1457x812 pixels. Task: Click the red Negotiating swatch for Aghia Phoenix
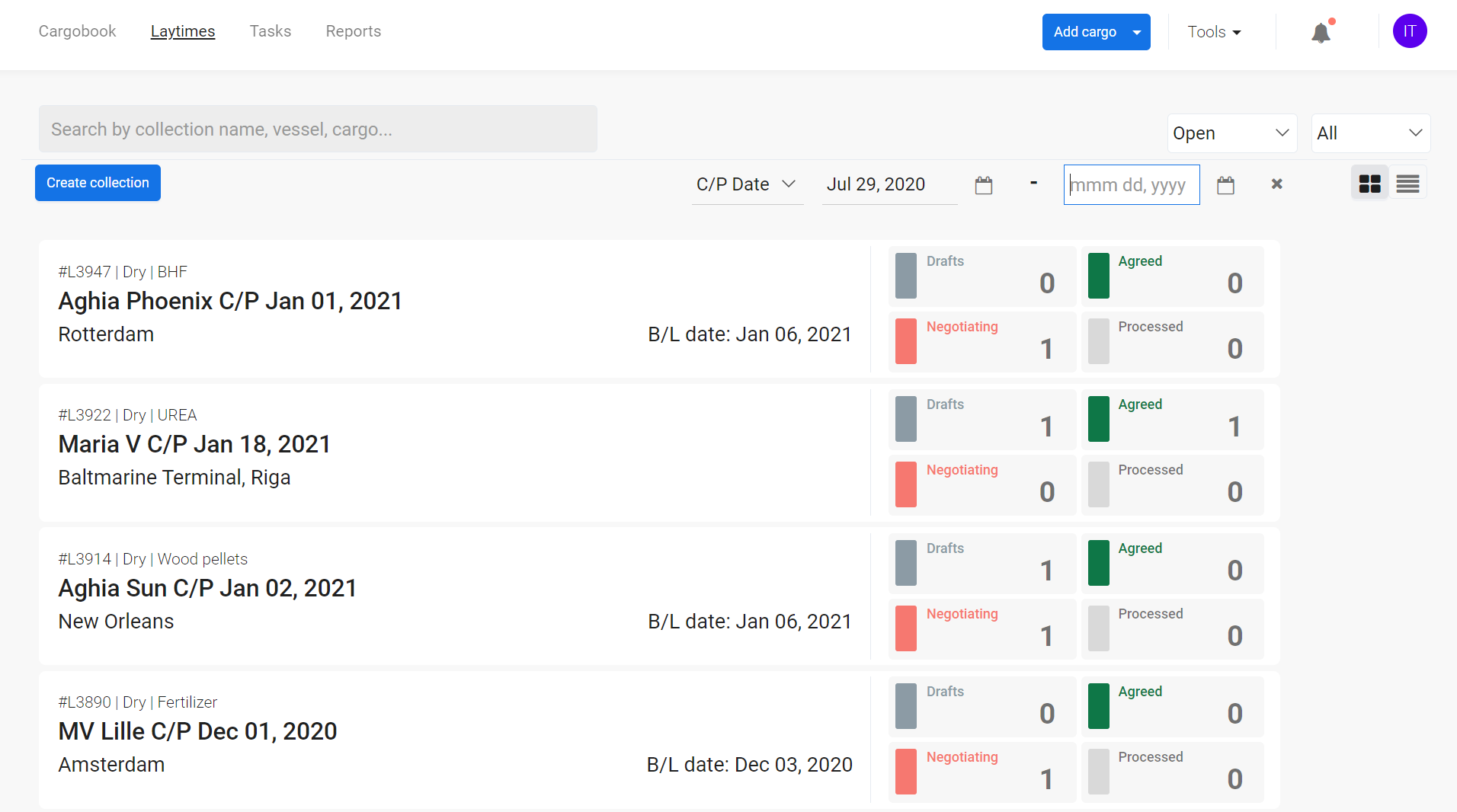click(x=905, y=341)
